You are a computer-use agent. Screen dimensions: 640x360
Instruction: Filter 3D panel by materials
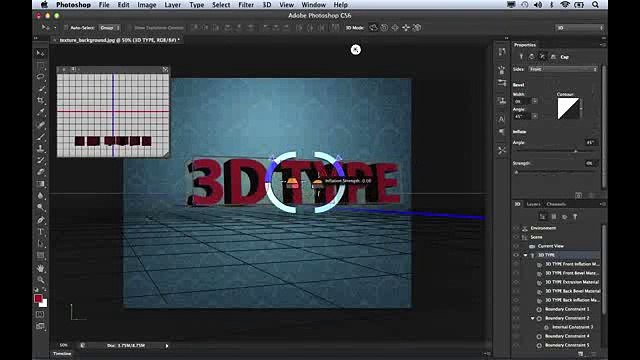point(564,217)
